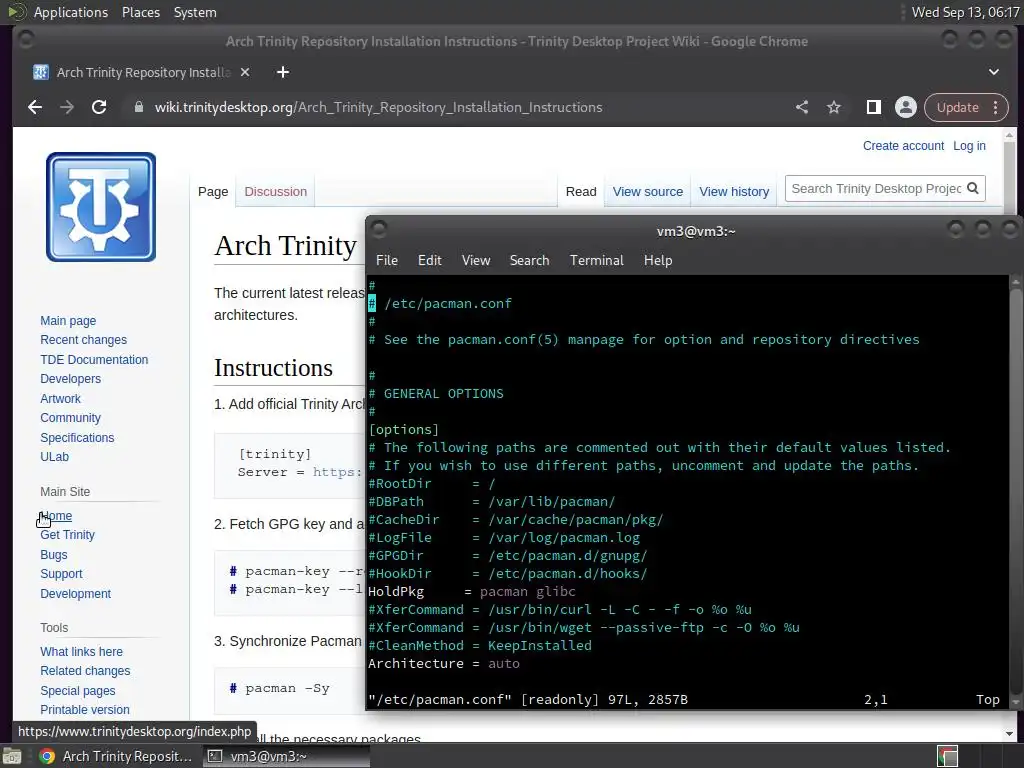
Task: Click What links here tool link
Action: point(82,652)
